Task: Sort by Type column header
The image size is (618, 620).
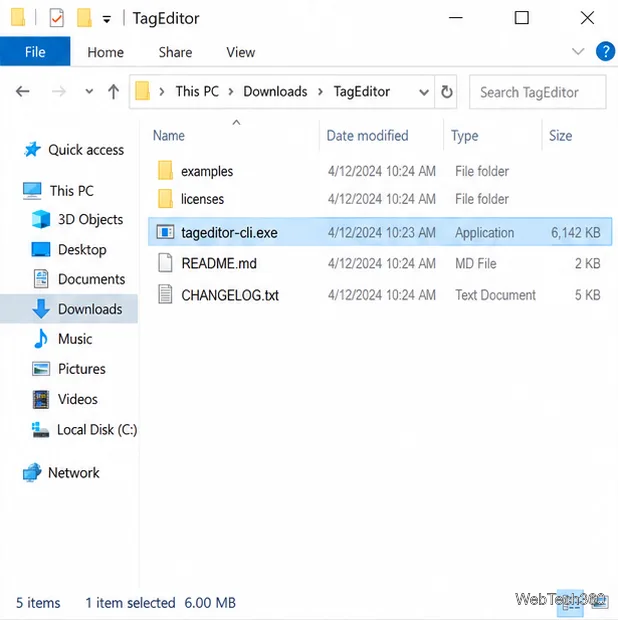Action: [465, 136]
